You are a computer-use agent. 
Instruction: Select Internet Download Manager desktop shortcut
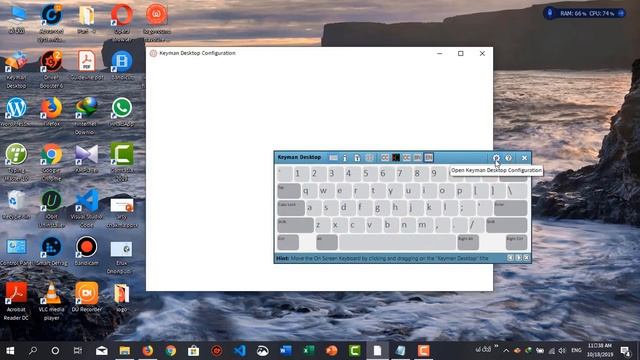(x=87, y=116)
